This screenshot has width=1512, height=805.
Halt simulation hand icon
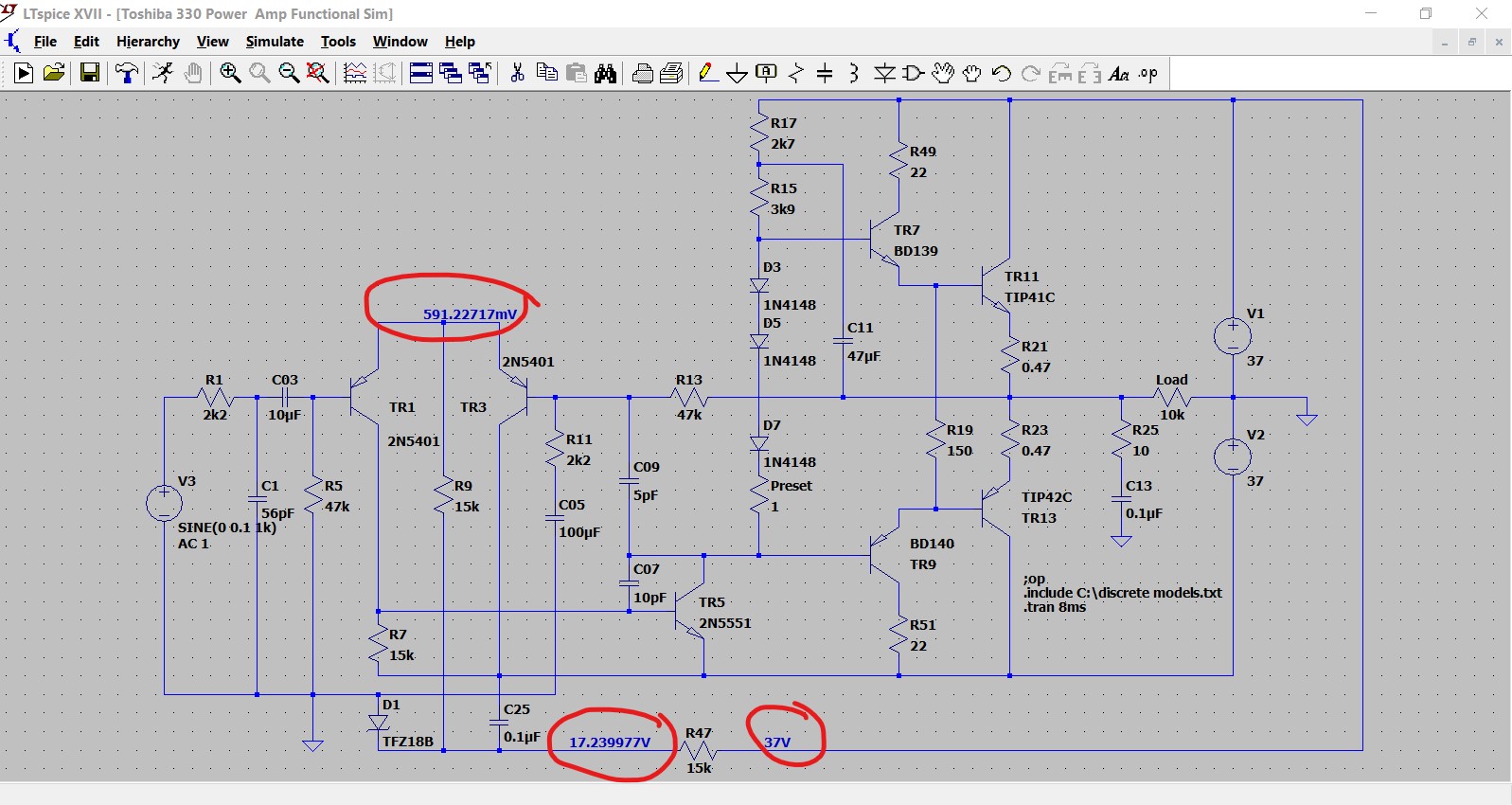click(x=192, y=73)
